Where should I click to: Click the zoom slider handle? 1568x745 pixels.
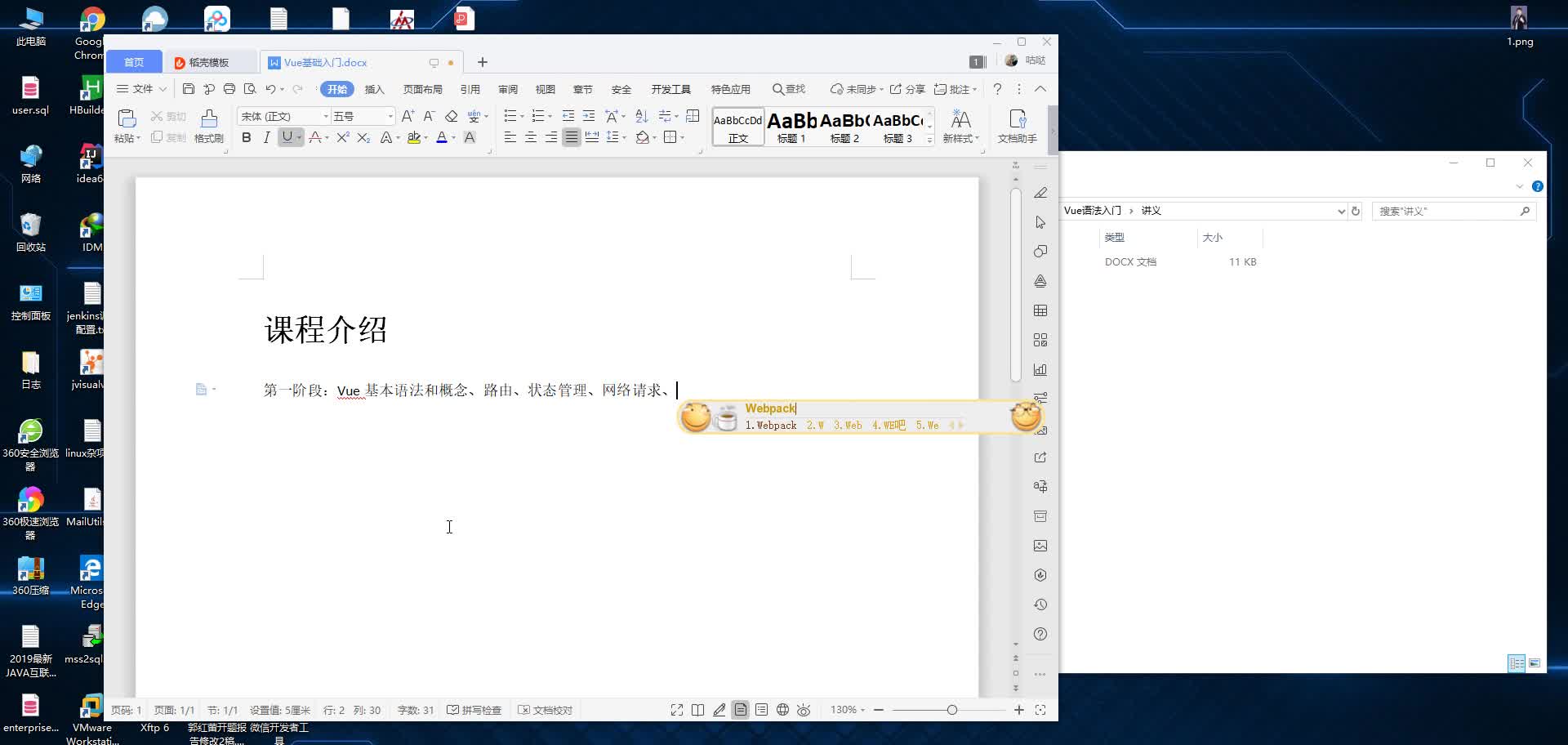coord(951,710)
